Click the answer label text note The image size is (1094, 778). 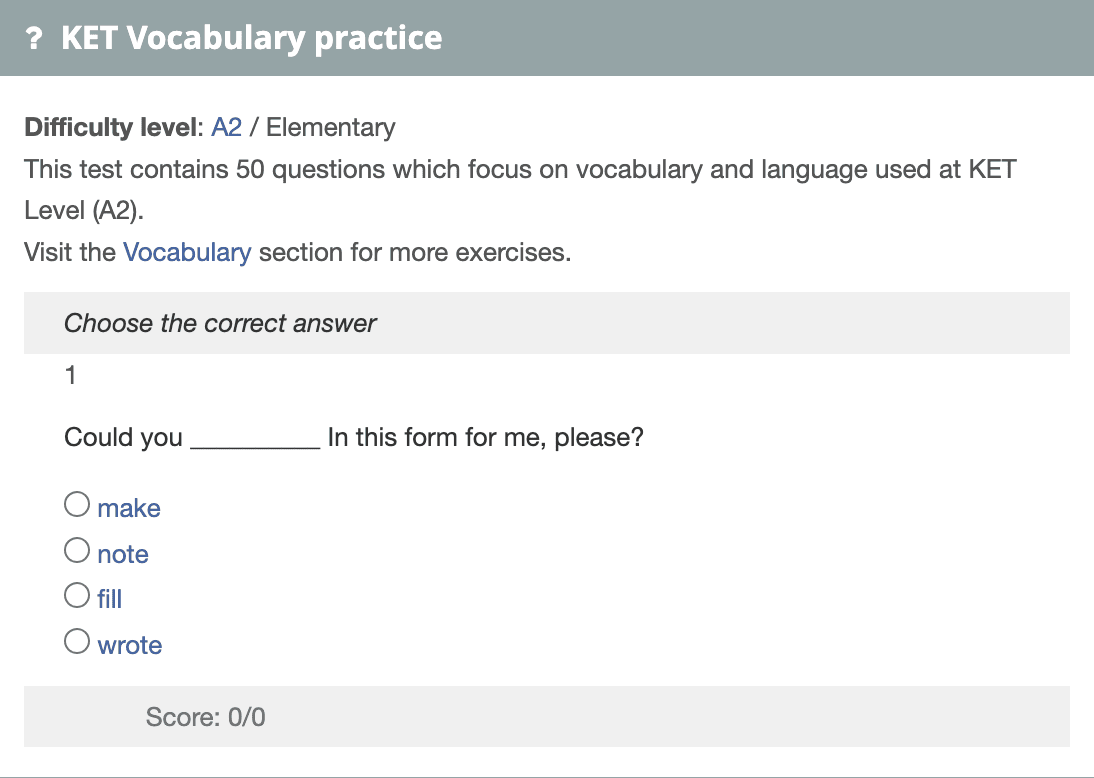pyautogui.click(x=123, y=554)
